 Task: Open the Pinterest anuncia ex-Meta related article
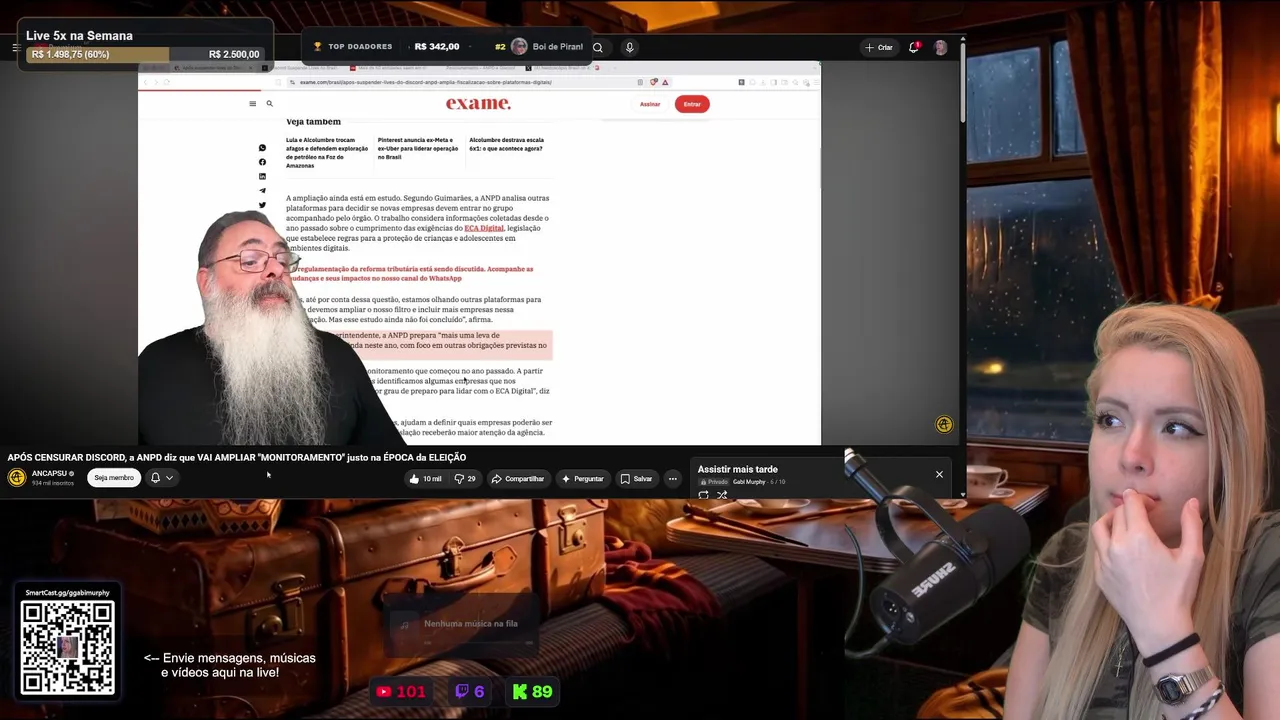[x=418, y=148]
